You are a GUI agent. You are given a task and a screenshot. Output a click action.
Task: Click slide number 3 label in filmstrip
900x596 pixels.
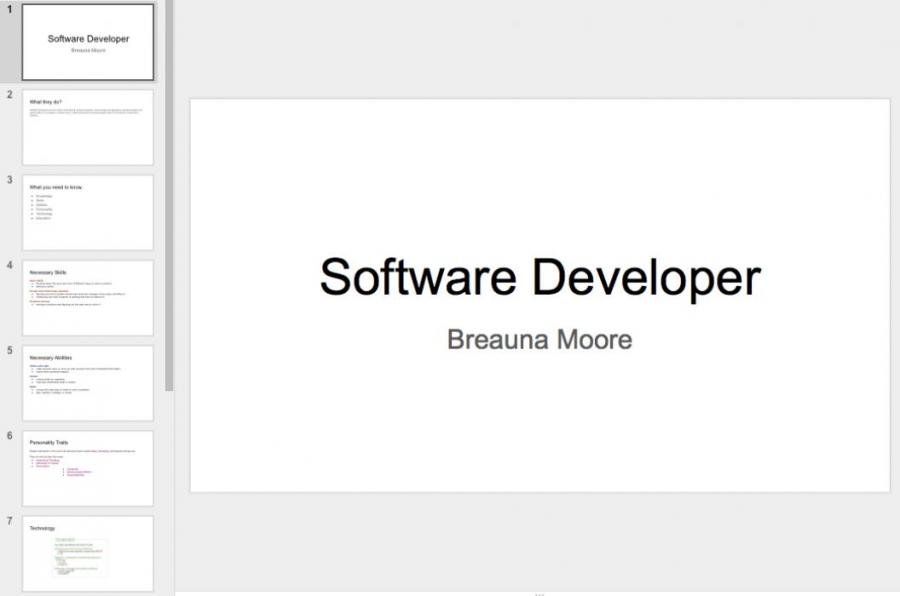point(9,180)
